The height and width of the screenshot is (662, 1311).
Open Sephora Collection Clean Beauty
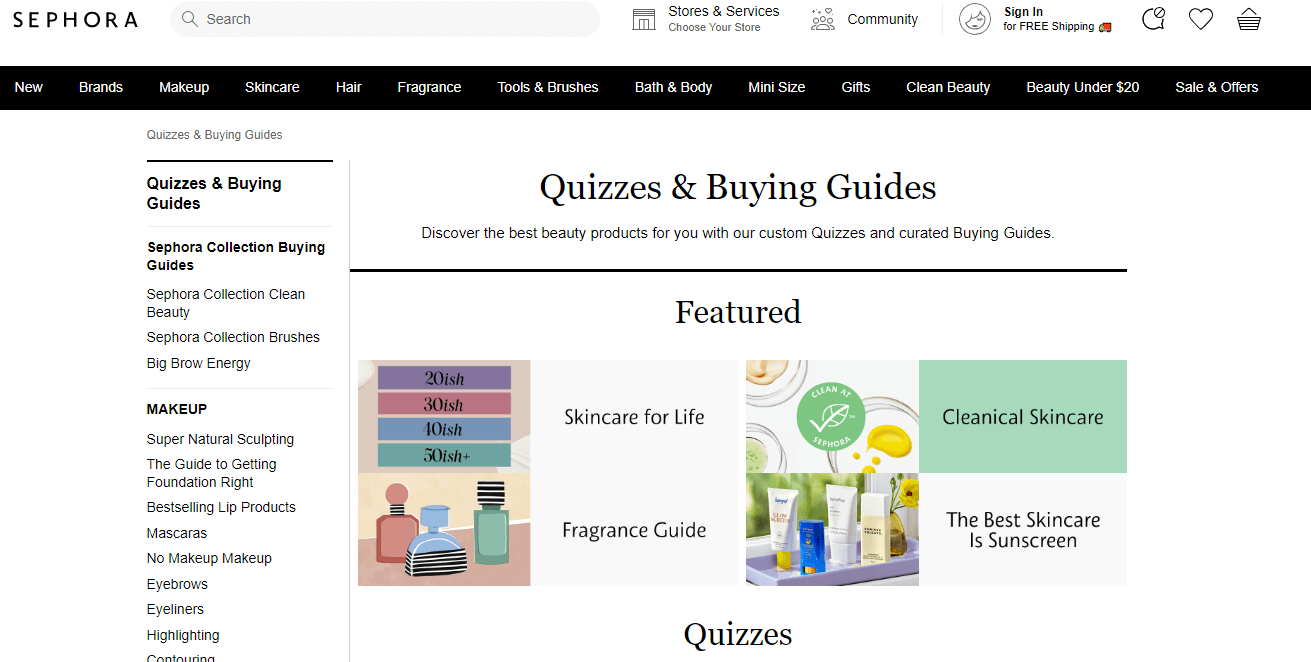click(226, 303)
